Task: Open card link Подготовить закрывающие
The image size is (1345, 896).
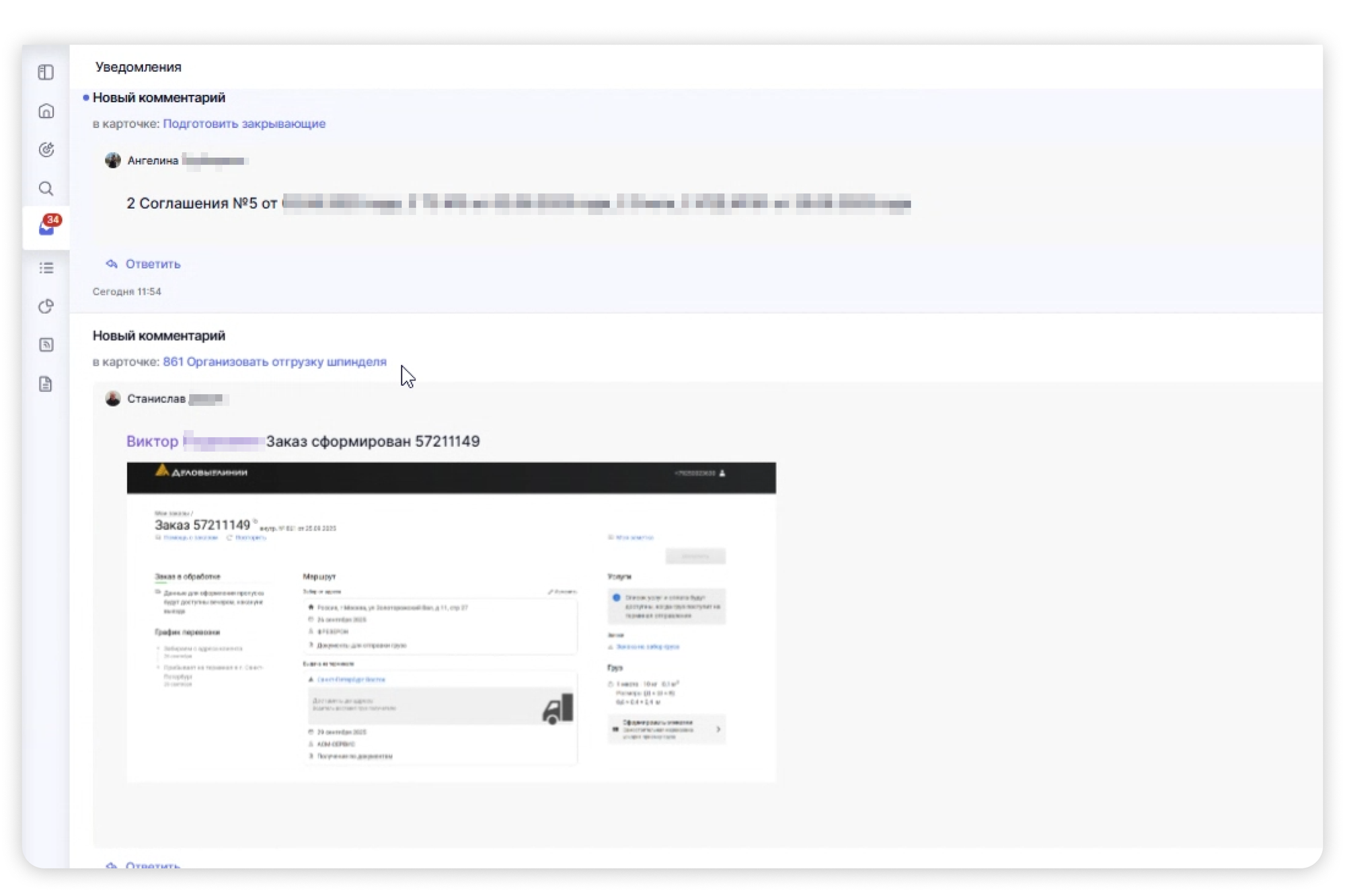Action: click(x=243, y=124)
